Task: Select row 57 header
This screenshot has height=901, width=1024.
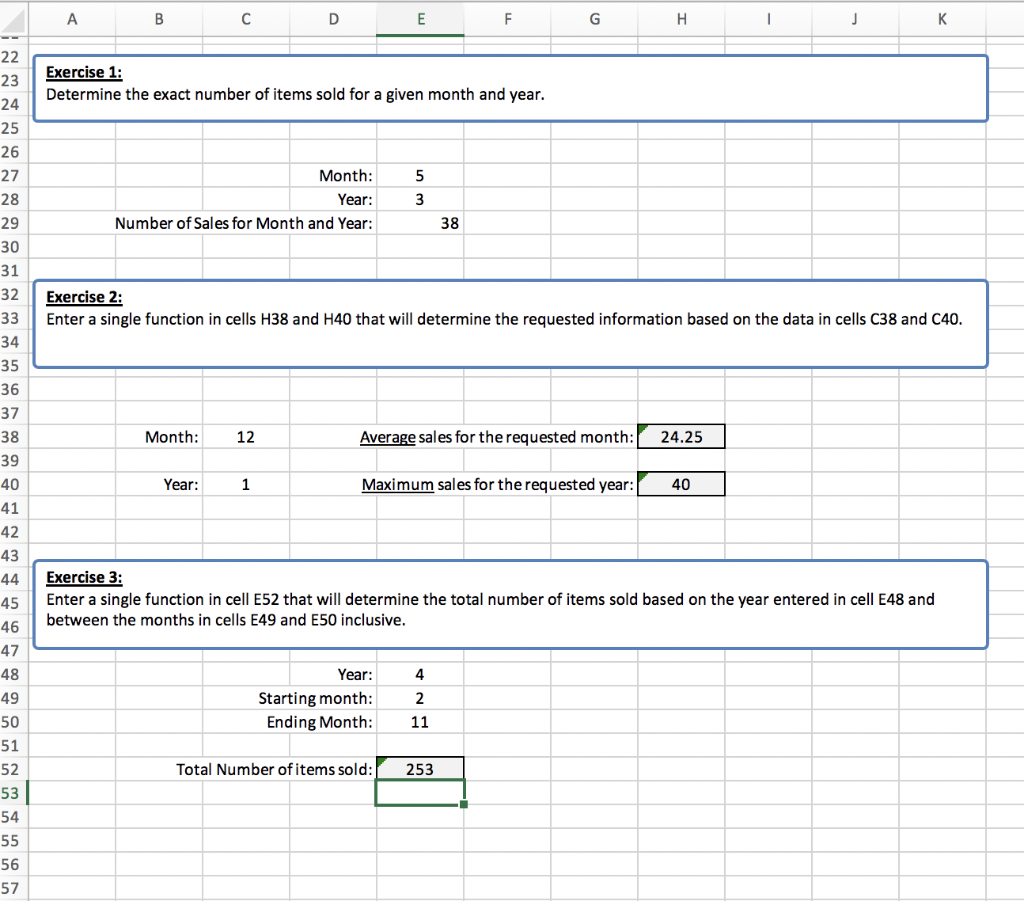Action: click(13, 888)
